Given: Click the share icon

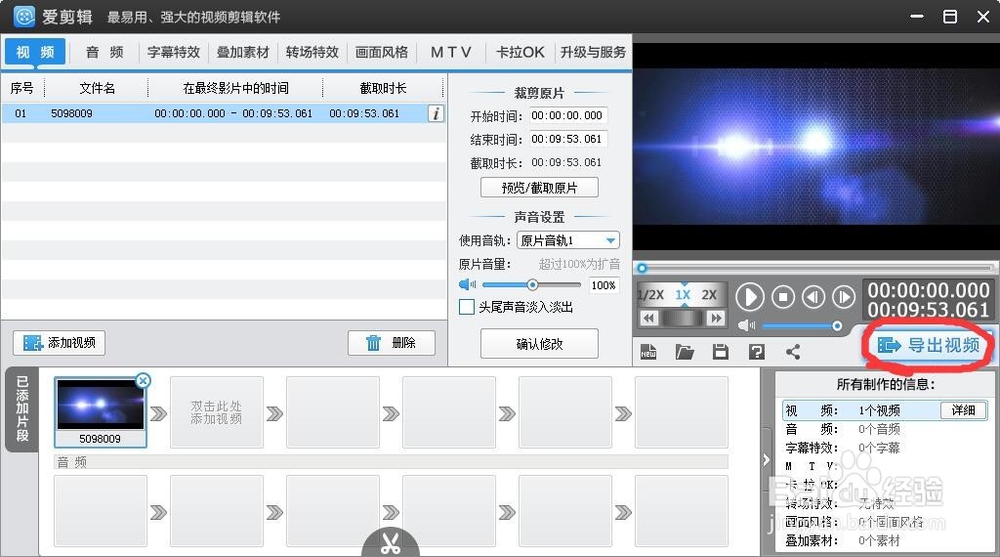Looking at the screenshot, I should point(793,352).
